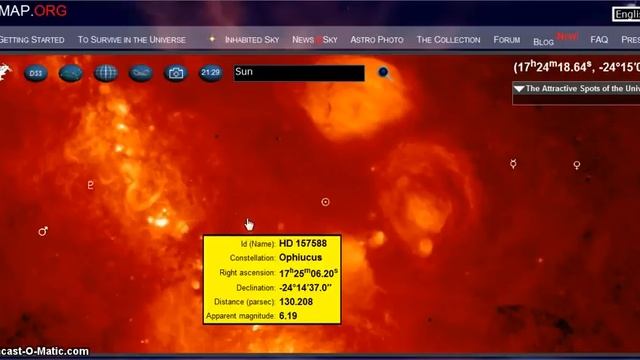Click the DSS survey selector button

(x=36, y=73)
